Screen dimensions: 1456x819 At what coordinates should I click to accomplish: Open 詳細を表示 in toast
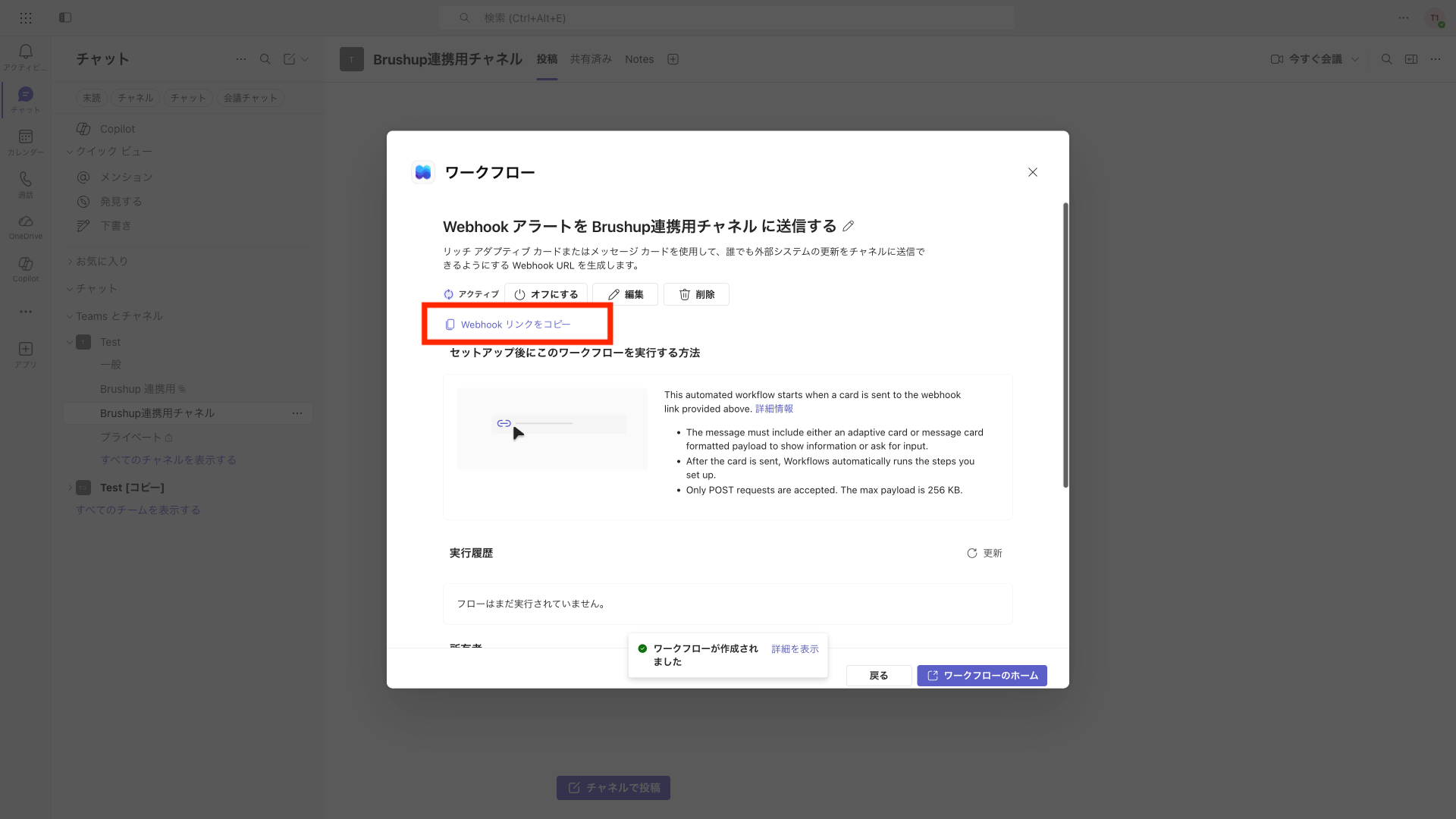(x=795, y=649)
